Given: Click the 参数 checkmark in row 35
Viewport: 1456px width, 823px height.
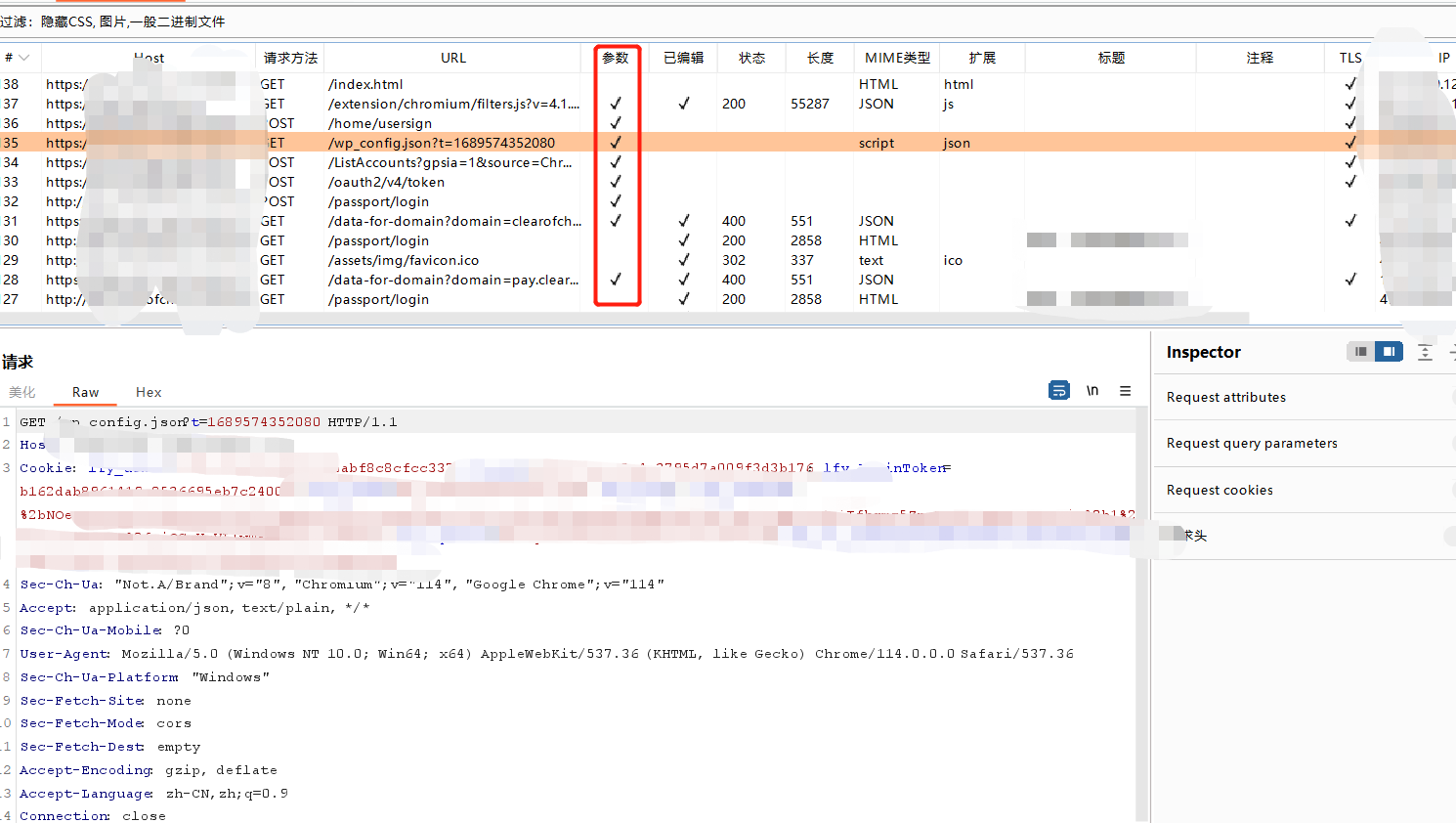Looking at the screenshot, I should 616,143.
